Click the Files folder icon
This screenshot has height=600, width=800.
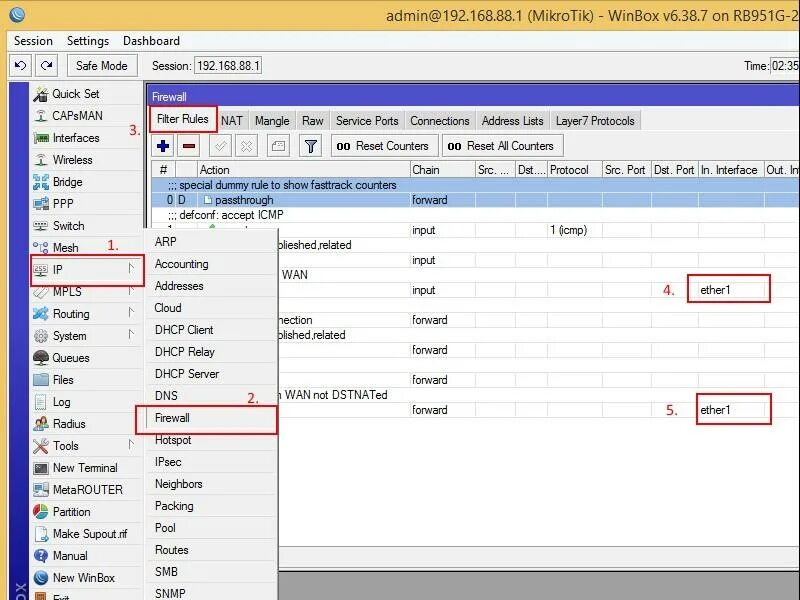[41, 380]
